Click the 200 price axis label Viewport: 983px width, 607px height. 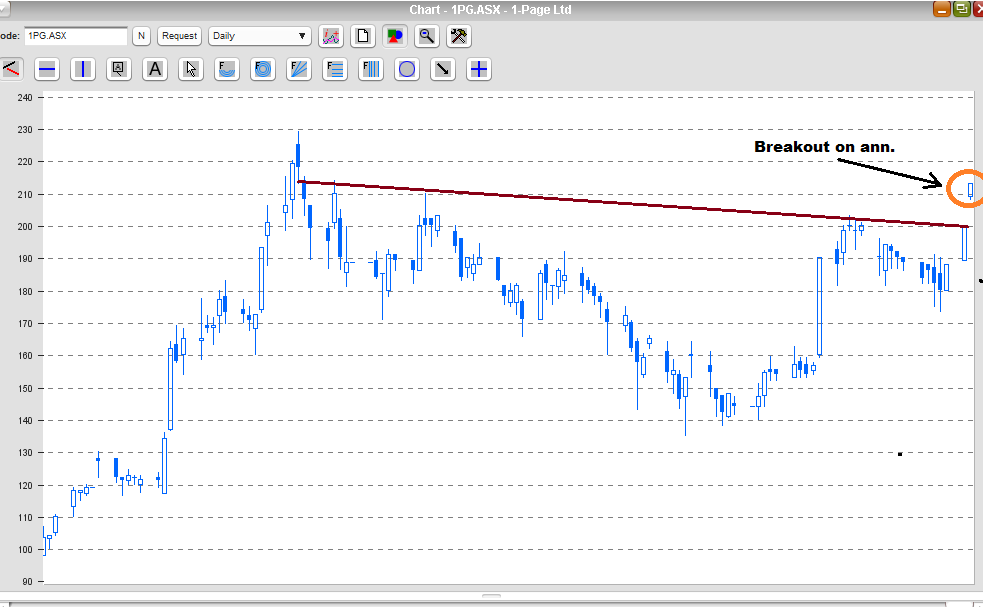[25, 226]
